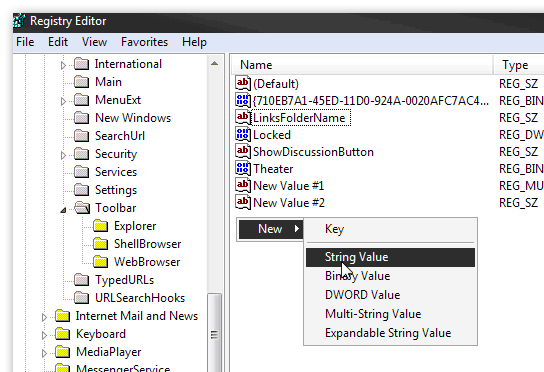
Task: Click the MediaPlayer folder icon
Action: (62, 352)
